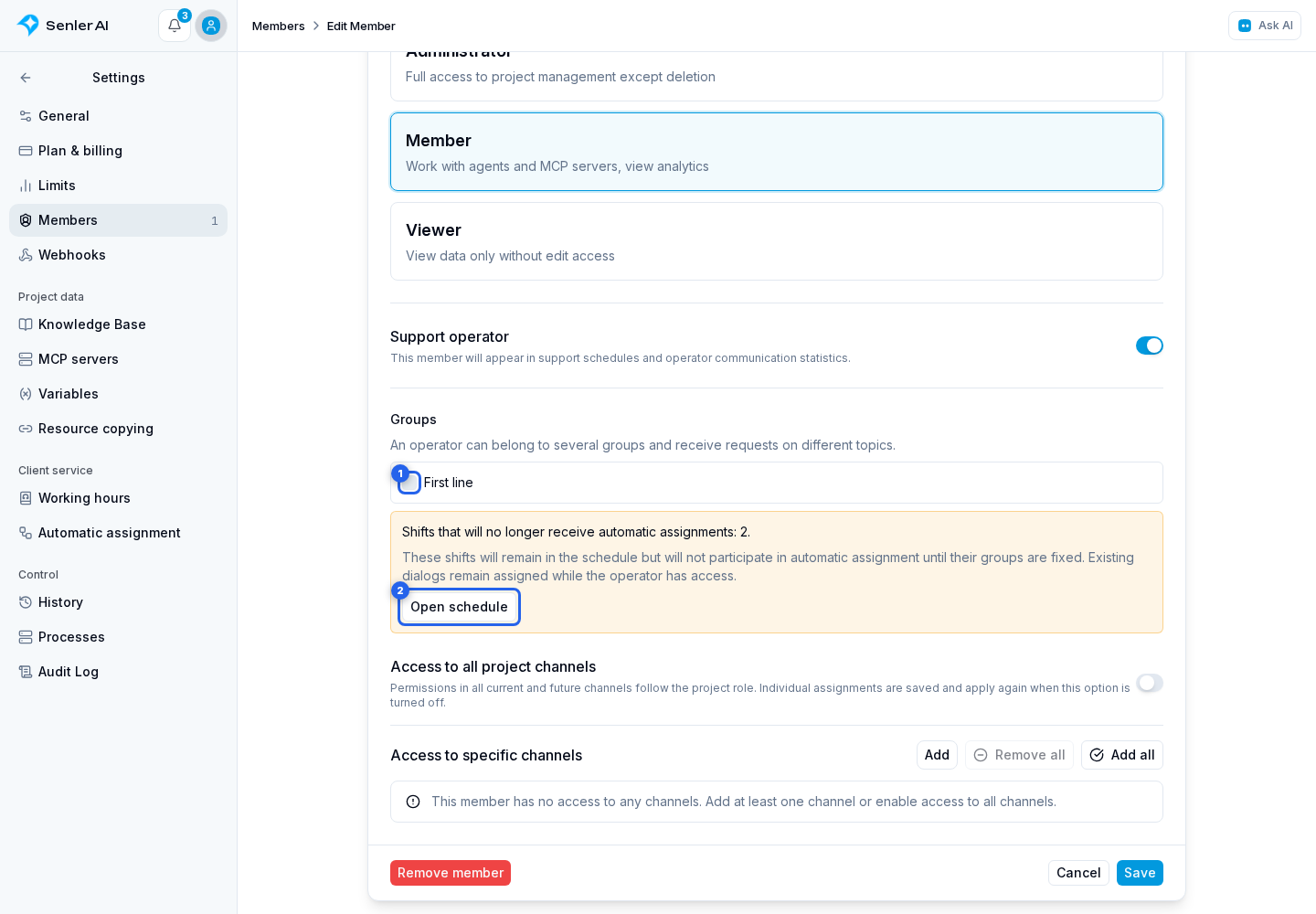
Task: Navigate to Members breadcrumb link
Action: click(279, 26)
